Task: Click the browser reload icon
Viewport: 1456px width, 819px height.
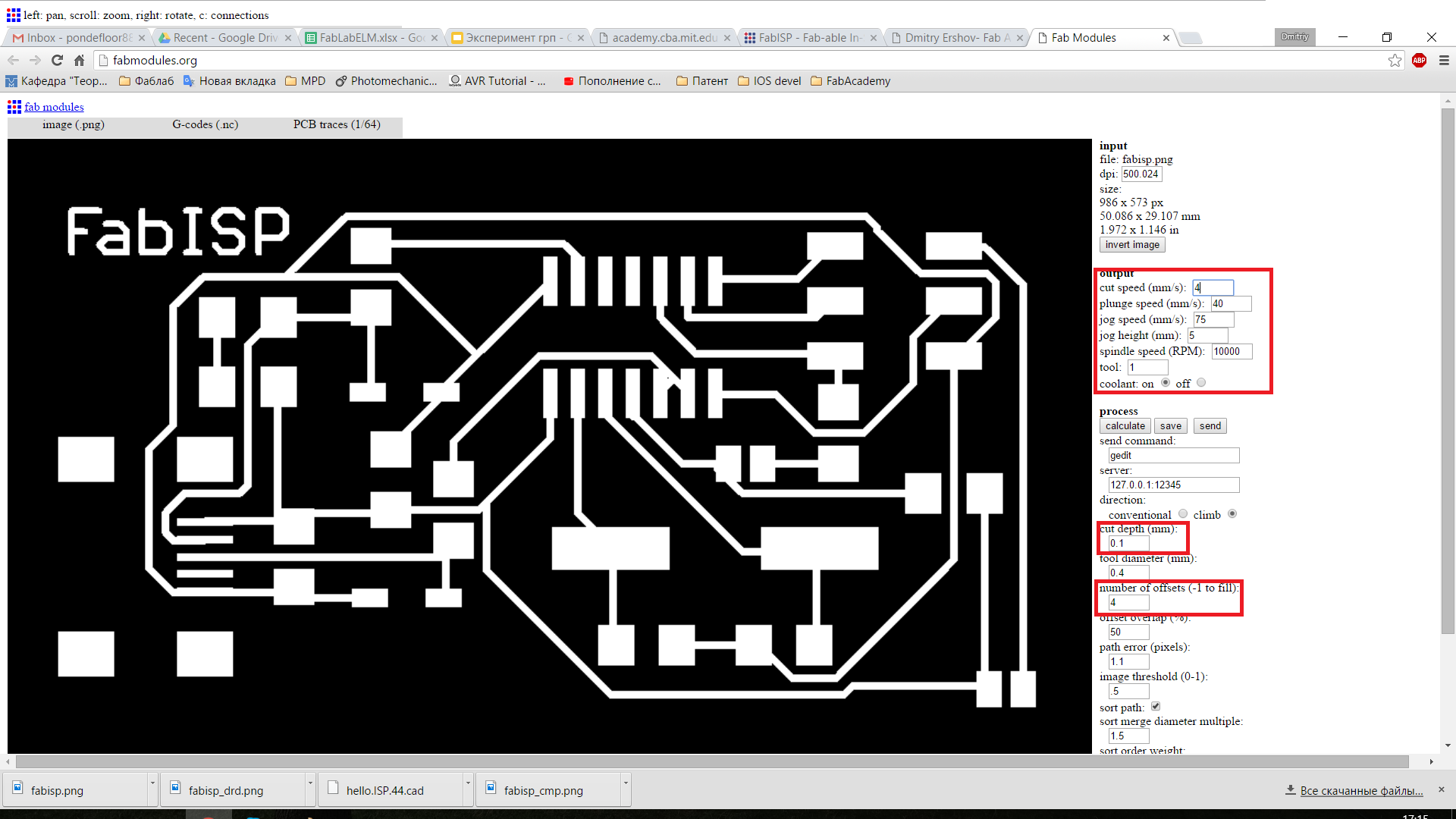Action: (x=57, y=60)
